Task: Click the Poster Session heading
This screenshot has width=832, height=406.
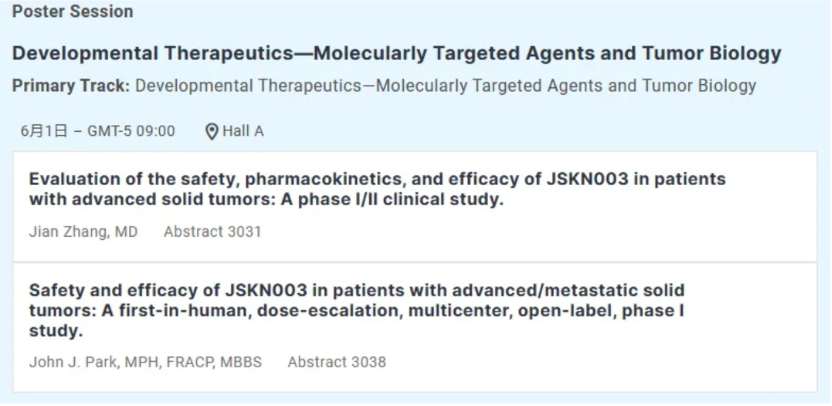Action: pyautogui.click(x=72, y=12)
